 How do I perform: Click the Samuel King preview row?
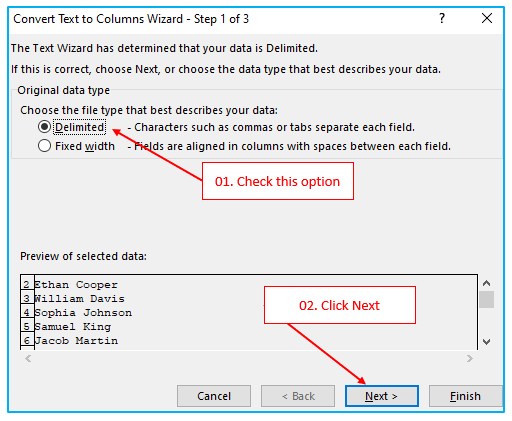(249, 327)
